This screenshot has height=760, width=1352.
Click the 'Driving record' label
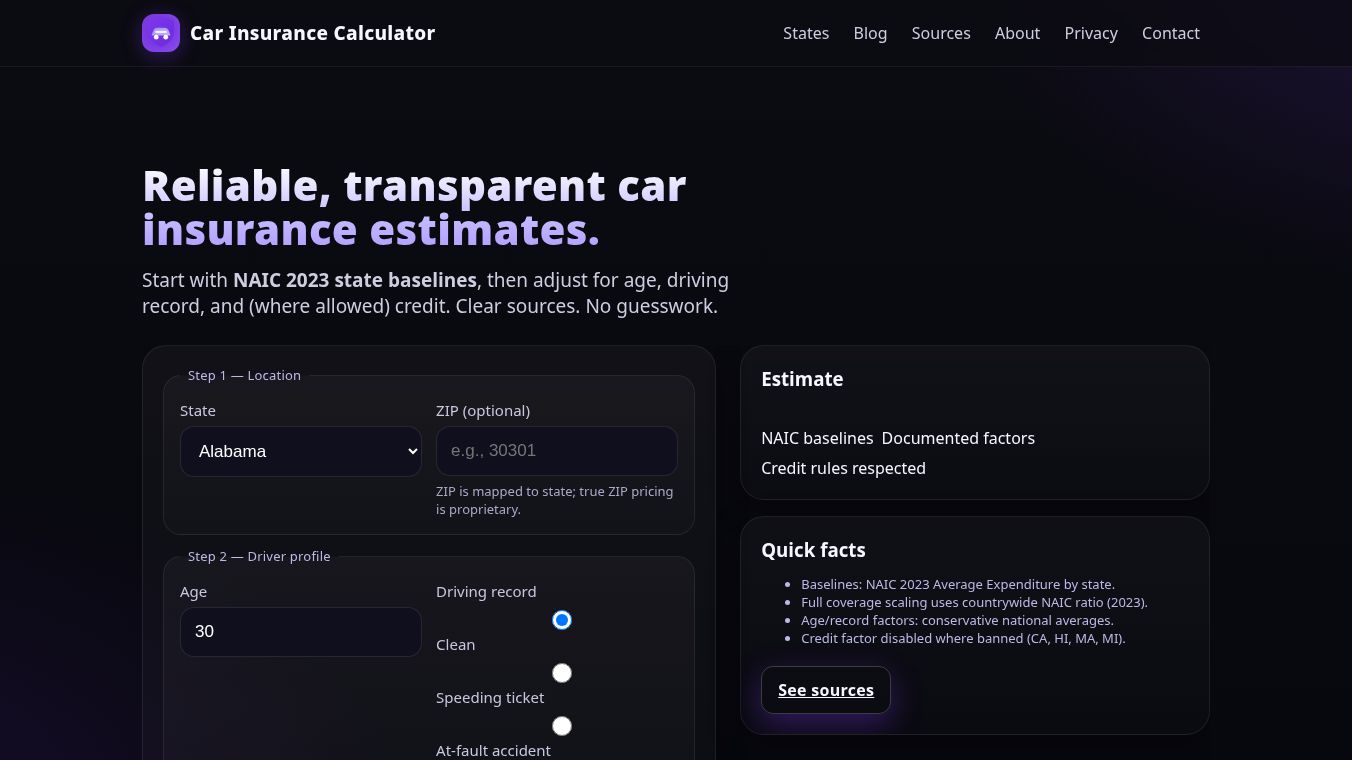pyautogui.click(x=486, y=591)
